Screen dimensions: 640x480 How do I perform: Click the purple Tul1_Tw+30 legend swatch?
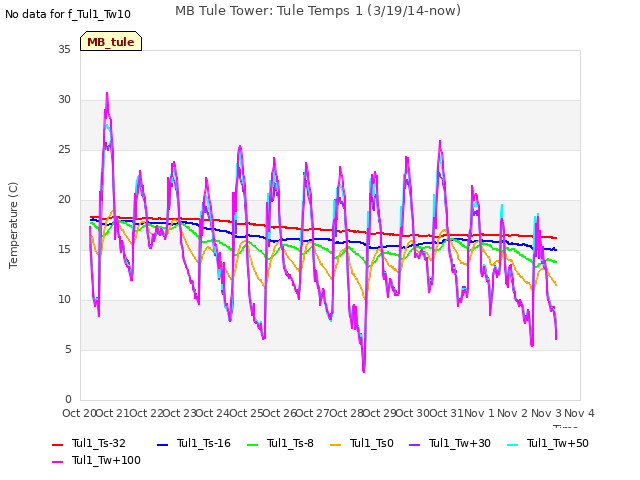[x=415, y=444]
